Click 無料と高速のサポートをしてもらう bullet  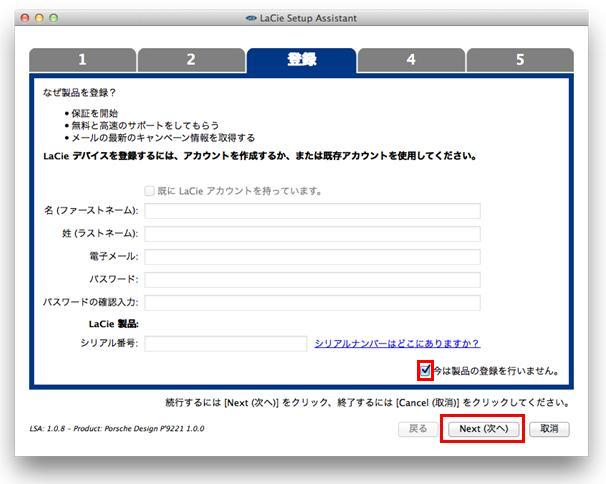click(x=145, y=125)
